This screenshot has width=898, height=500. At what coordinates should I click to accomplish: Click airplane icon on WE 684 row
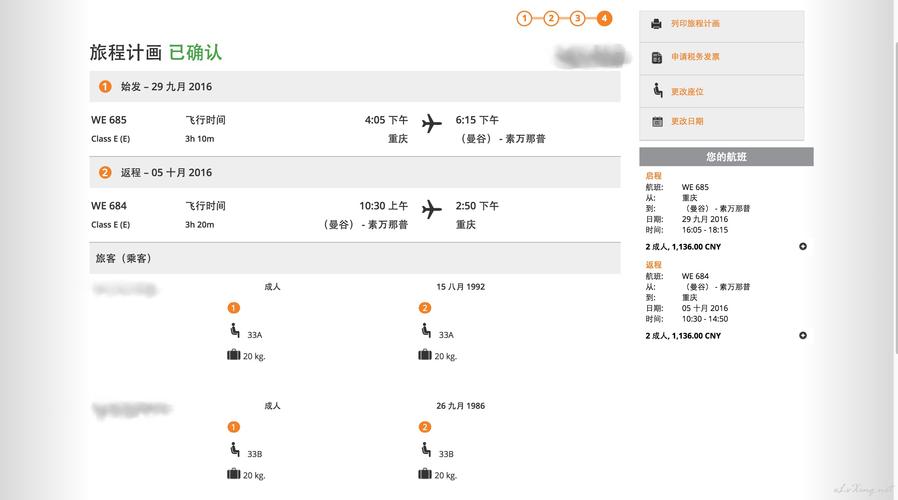[x=432, y=209]
